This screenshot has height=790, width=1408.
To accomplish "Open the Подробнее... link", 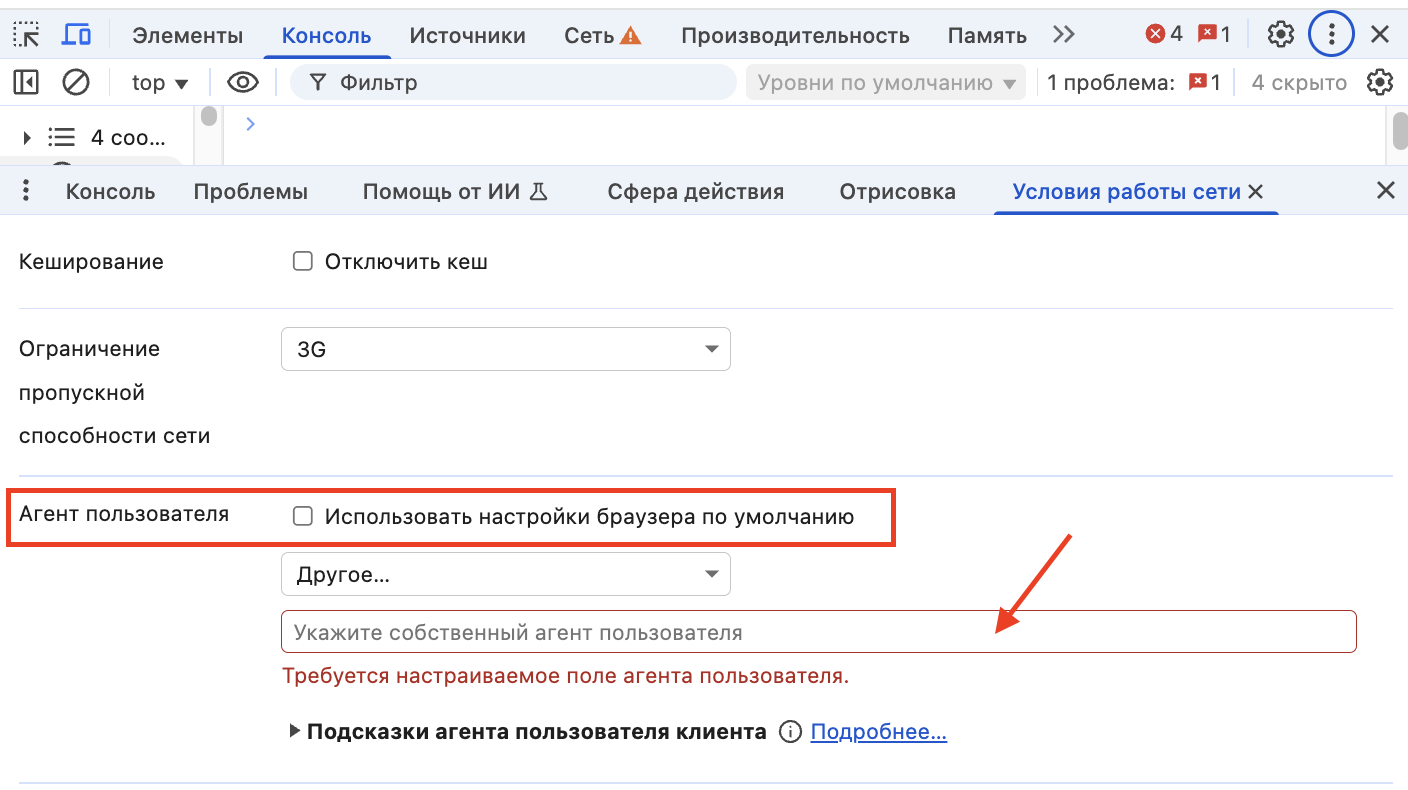I will point(878,731).
